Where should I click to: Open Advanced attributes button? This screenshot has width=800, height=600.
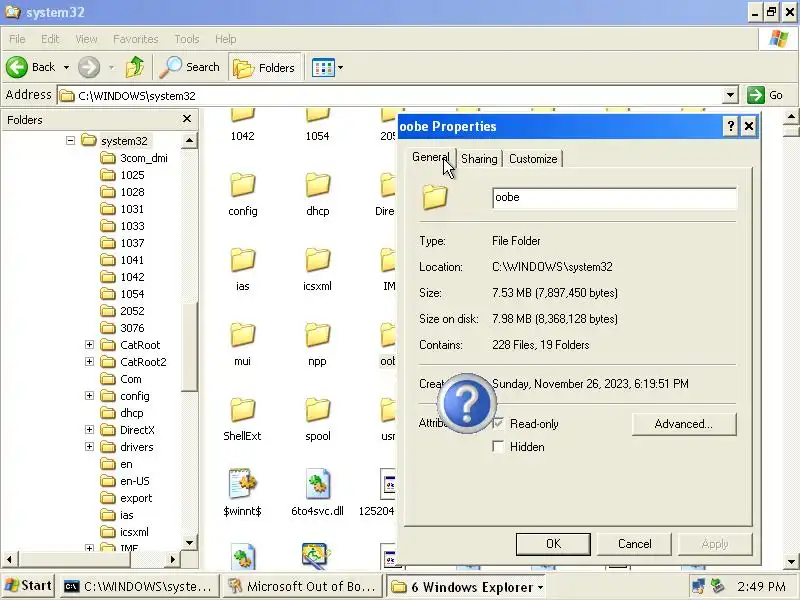point(684,424)
